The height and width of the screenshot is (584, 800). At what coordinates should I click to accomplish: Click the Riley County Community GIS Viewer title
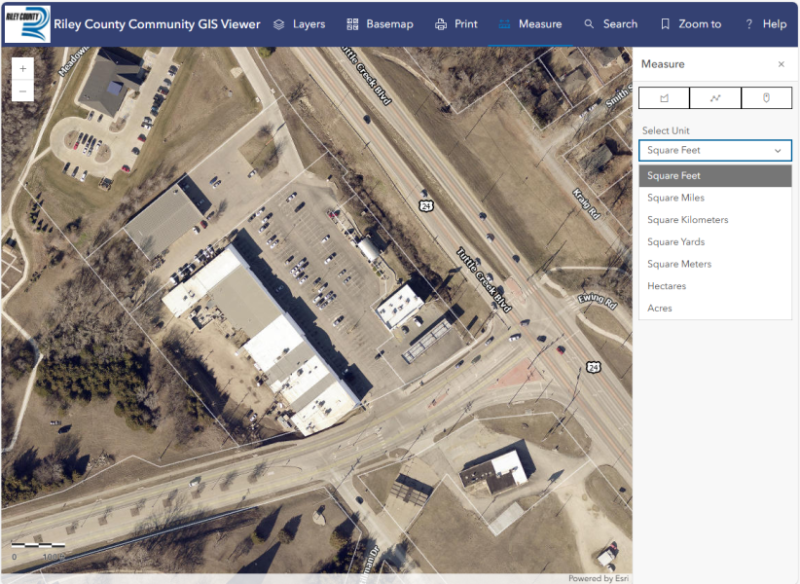pos(157,24)
